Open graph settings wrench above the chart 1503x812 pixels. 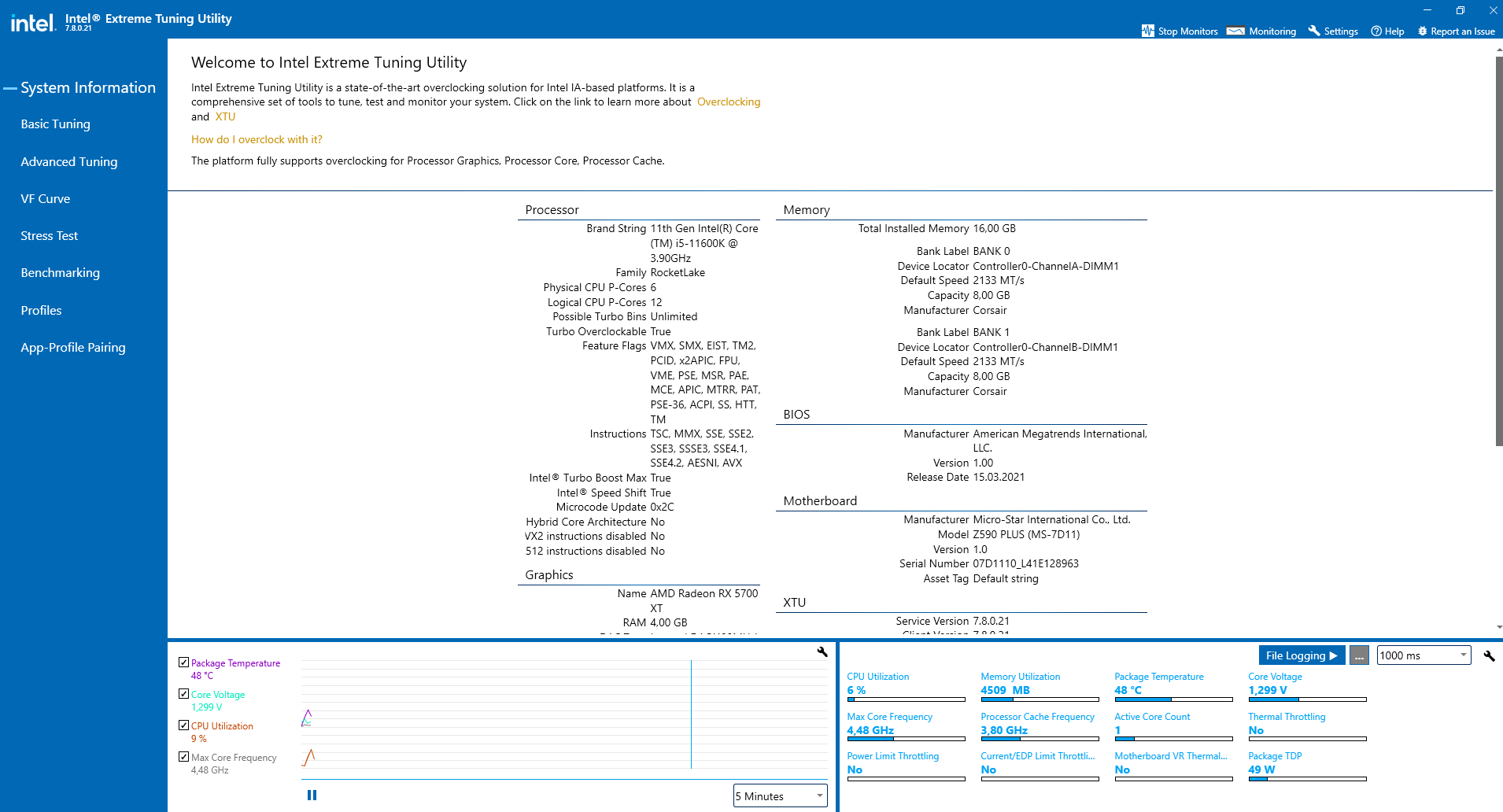pos(822,651)
